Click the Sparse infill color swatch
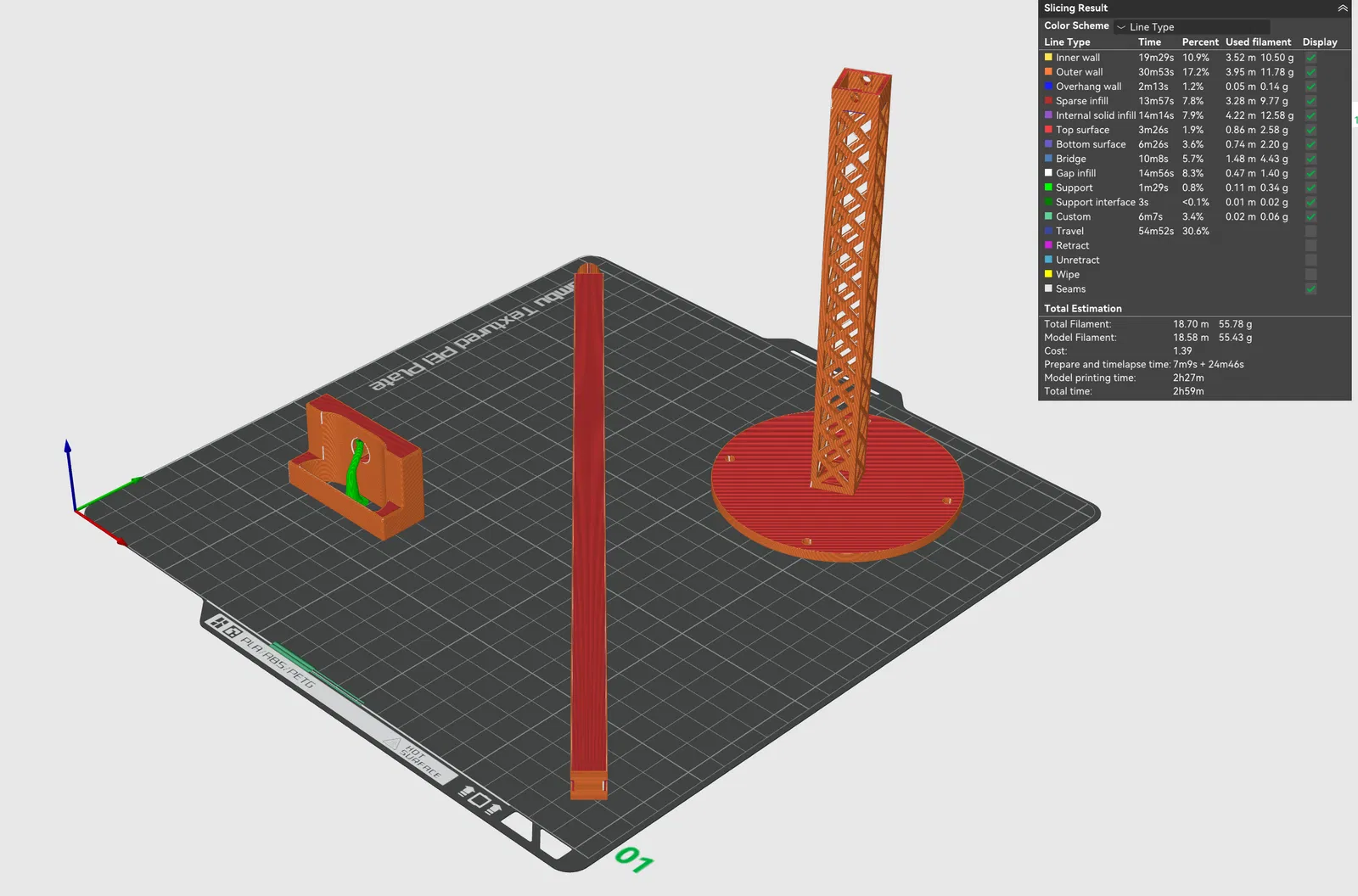 click(1048, 101)
